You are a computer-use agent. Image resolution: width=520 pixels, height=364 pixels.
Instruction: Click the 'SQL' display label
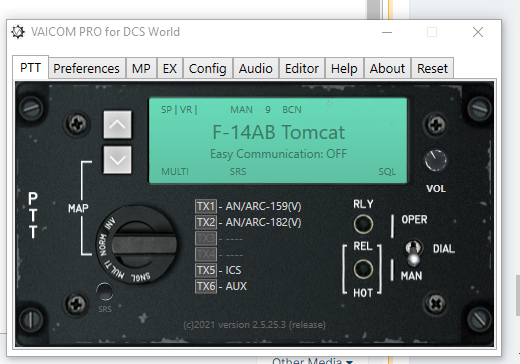click(x=387, y=172)
